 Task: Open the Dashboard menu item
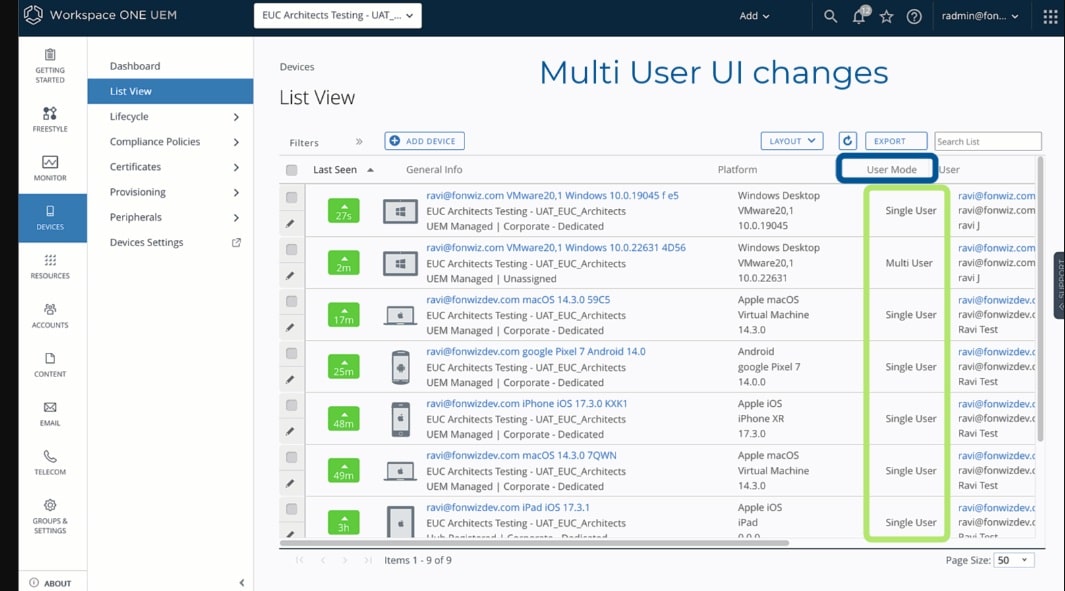(x=135, y=66)
